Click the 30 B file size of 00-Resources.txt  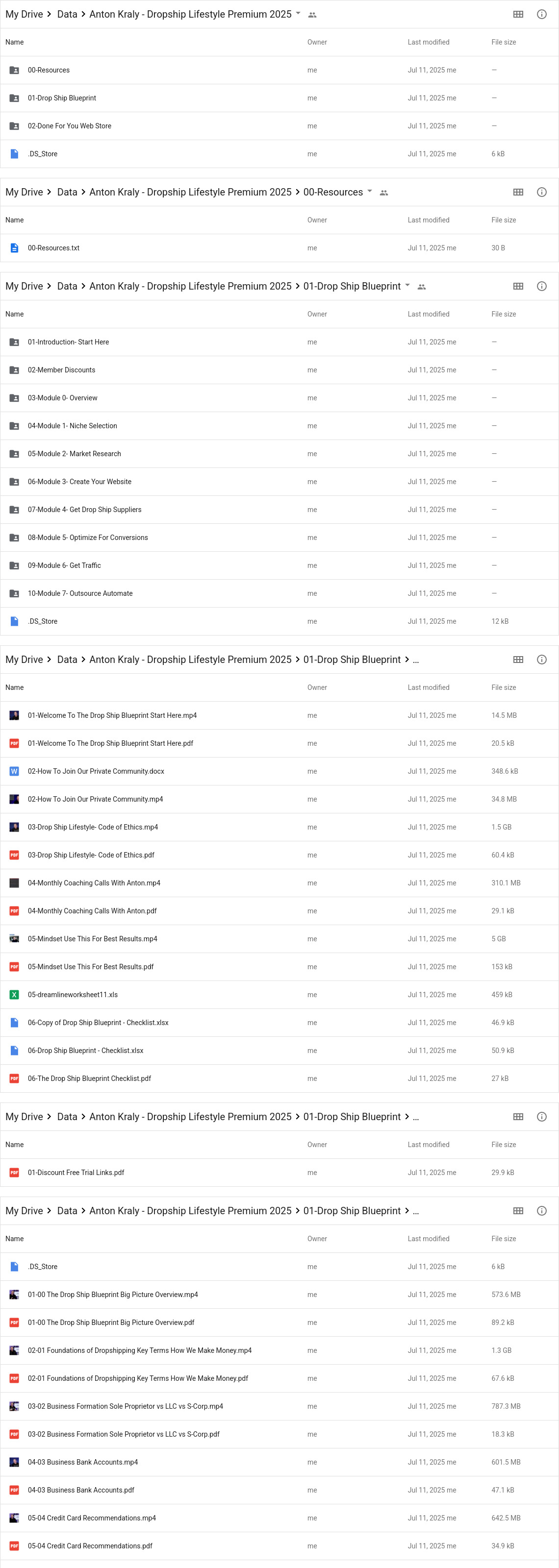click(x=498, y=248)
